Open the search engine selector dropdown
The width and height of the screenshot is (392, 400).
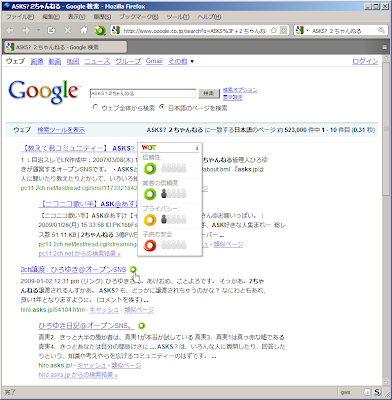click(x=302, y=30)
